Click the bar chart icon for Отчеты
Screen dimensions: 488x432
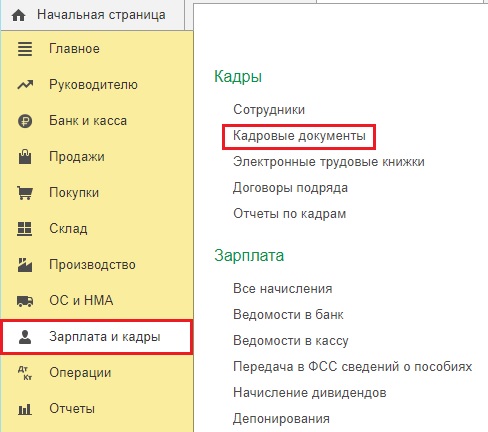25,409
